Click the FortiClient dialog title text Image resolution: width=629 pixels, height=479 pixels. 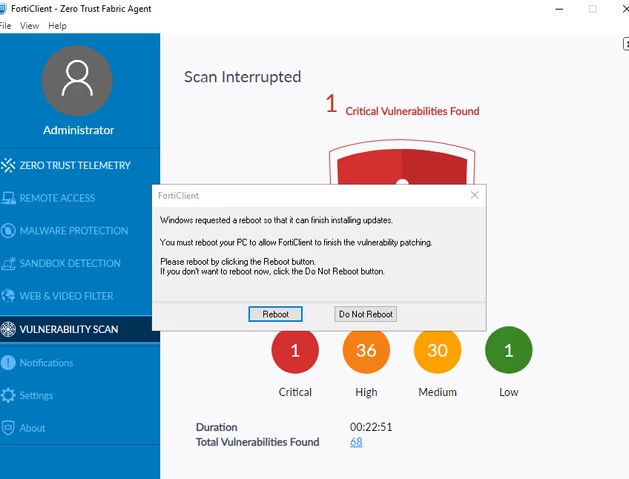point(178,196)
